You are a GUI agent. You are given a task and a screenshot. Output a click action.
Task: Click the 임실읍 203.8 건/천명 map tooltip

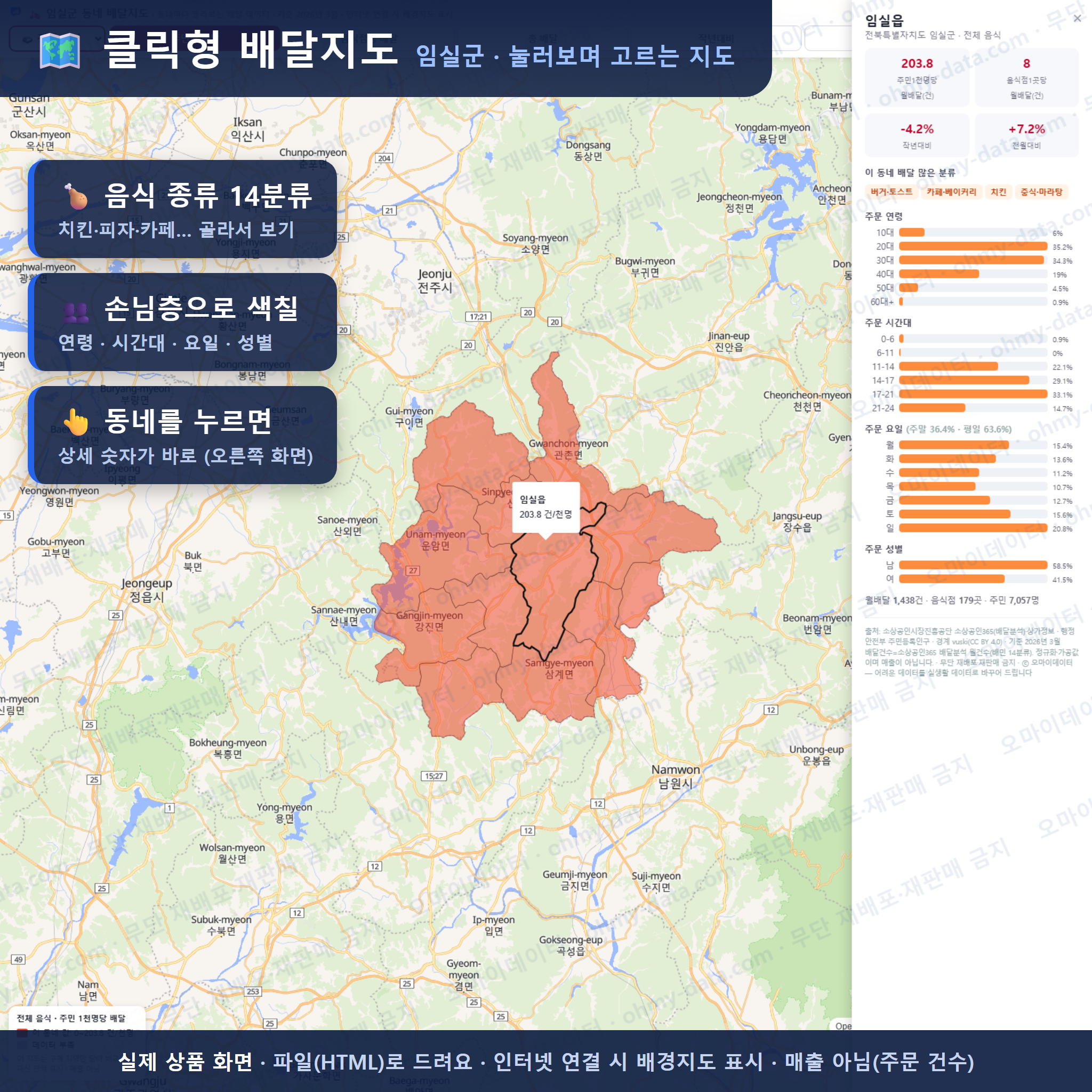[545, 507]
